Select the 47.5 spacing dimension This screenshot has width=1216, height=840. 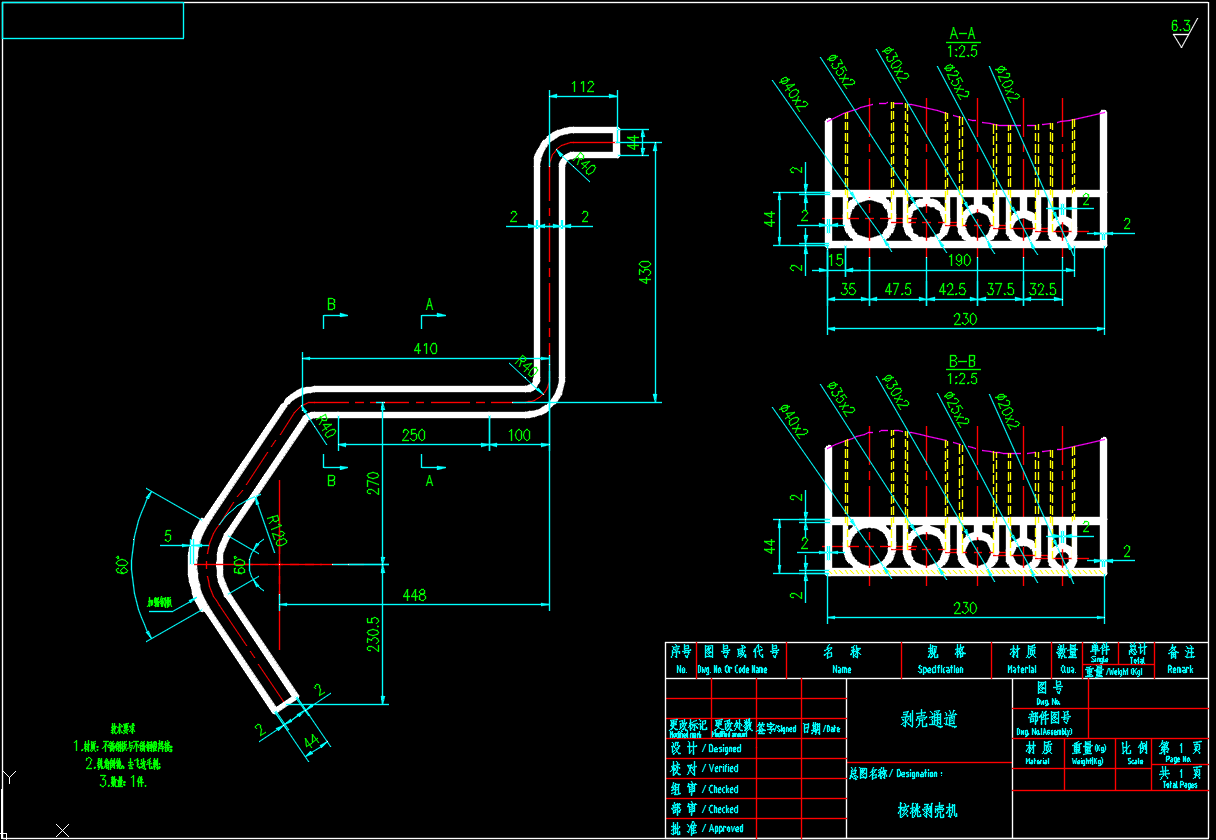pyautogui.click(x=898, y=289)
